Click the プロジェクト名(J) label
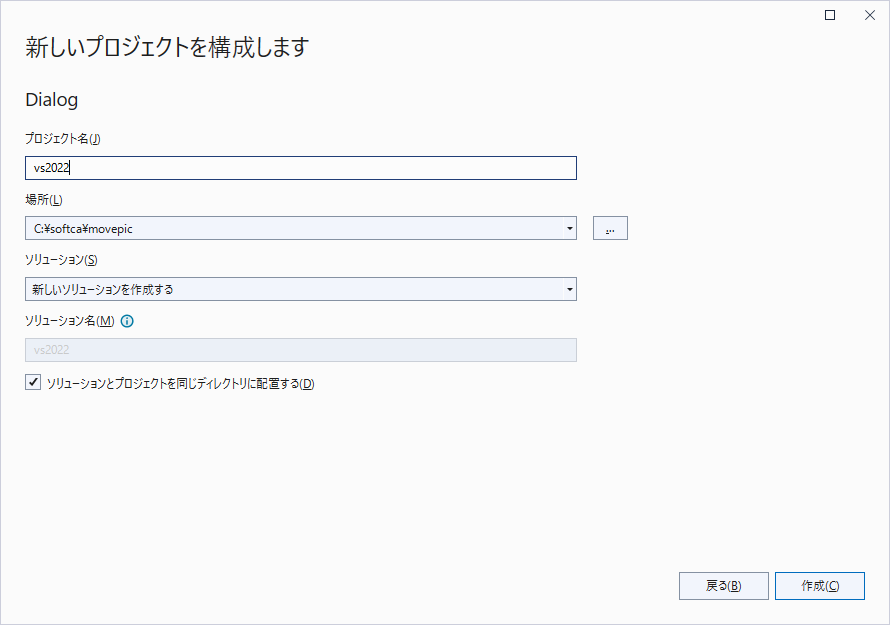Screen dimensions: 890x625 (x=63, y=139)
